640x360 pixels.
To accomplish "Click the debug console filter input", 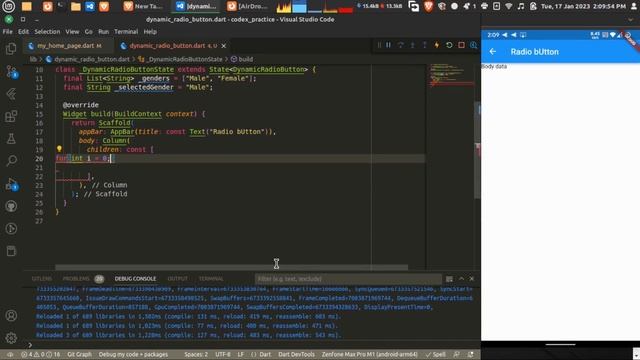I will [348, 279].
